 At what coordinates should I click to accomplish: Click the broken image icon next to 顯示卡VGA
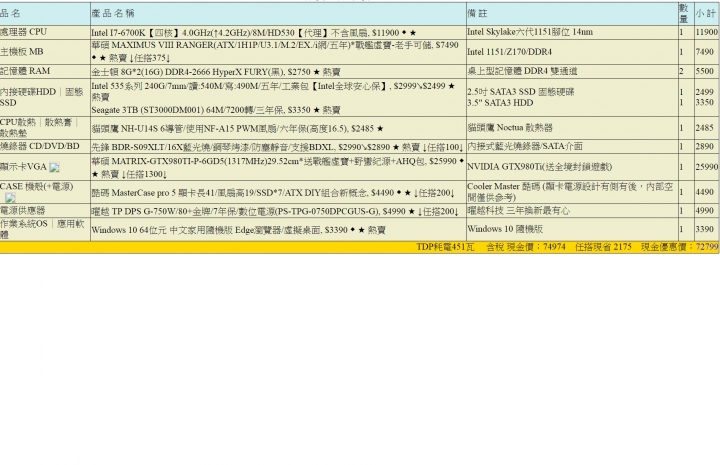pyautogui.click(x=55, y=168)
